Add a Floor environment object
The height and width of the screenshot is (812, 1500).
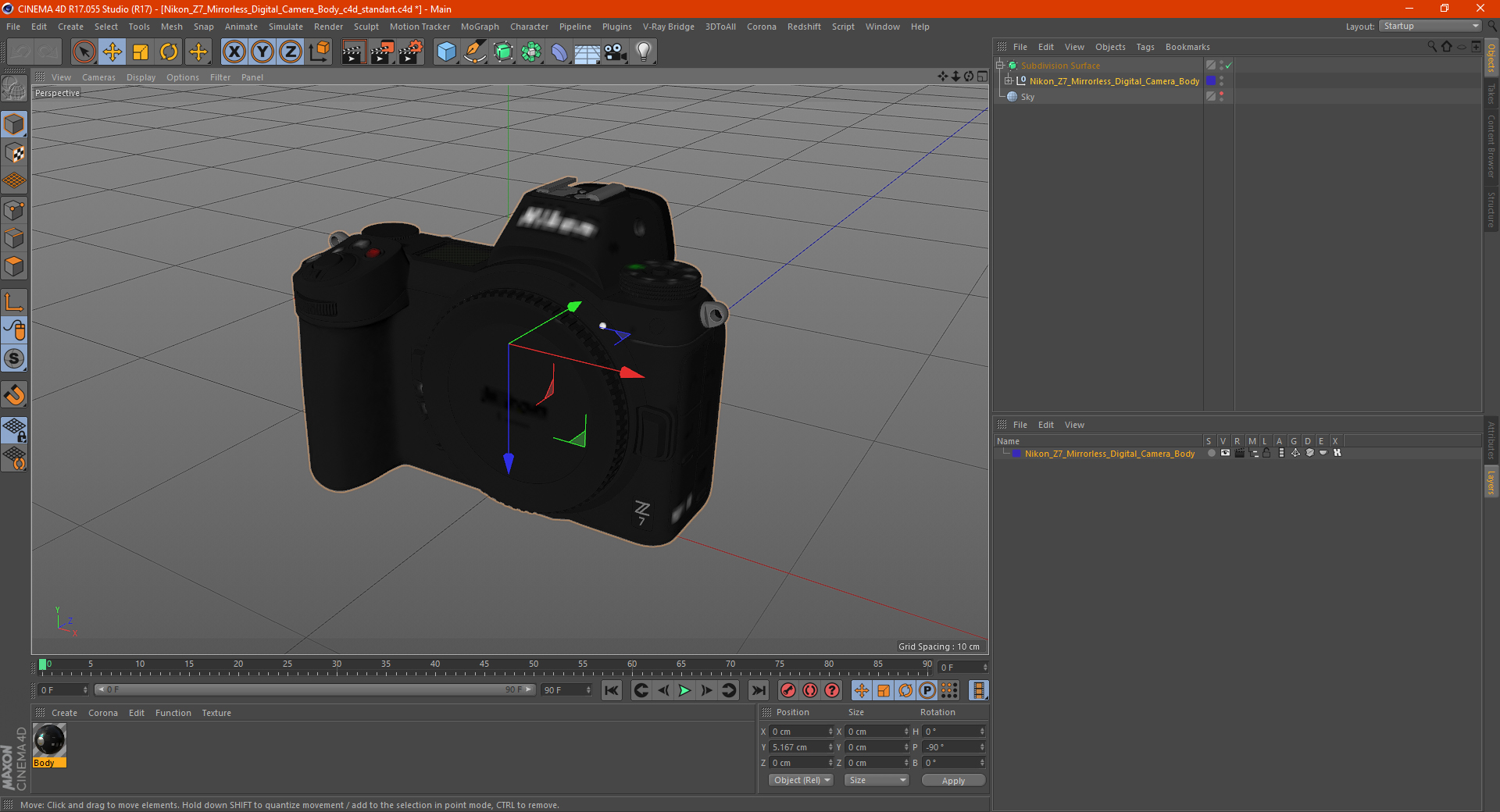[x=587, y=52]
